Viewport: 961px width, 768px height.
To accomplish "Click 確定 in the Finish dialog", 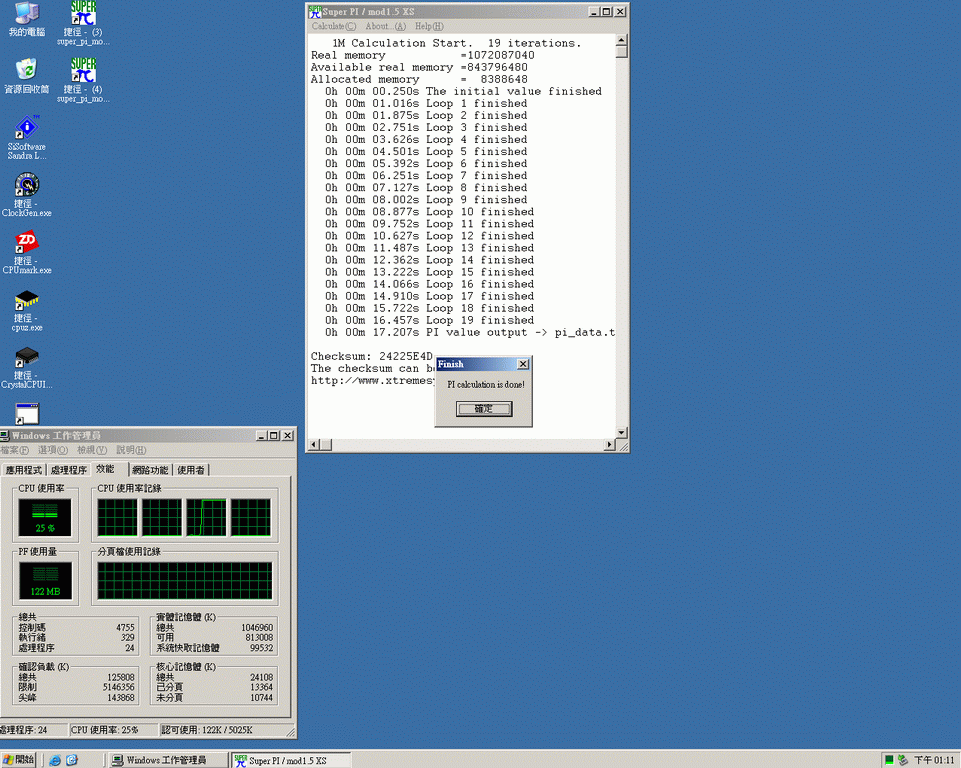I will click(x=484, y=409).
